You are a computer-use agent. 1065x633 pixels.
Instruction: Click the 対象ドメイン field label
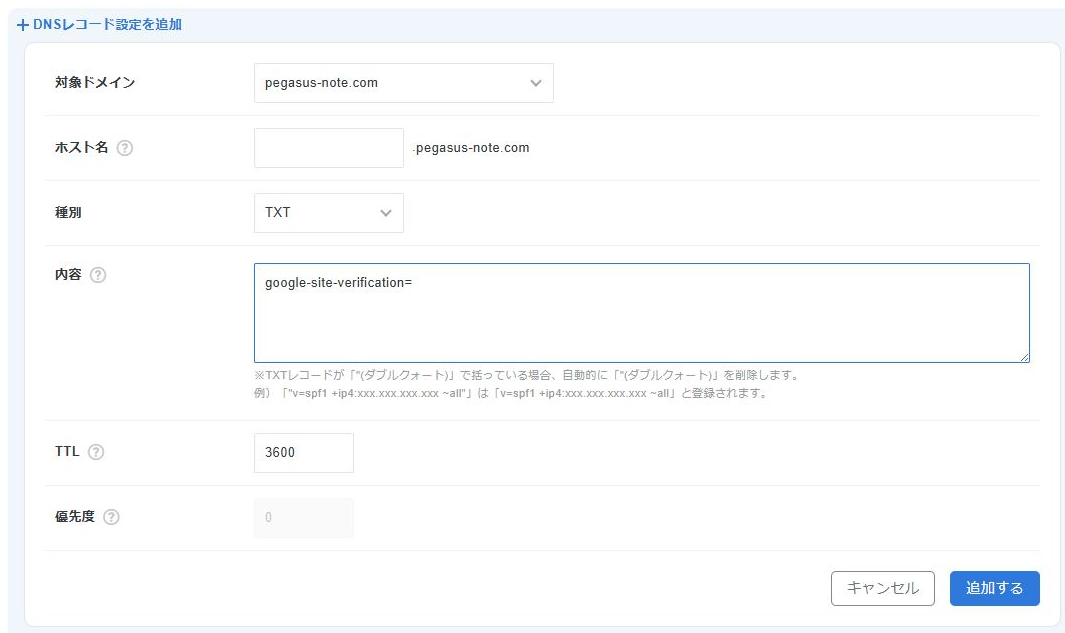pos(95,83)
